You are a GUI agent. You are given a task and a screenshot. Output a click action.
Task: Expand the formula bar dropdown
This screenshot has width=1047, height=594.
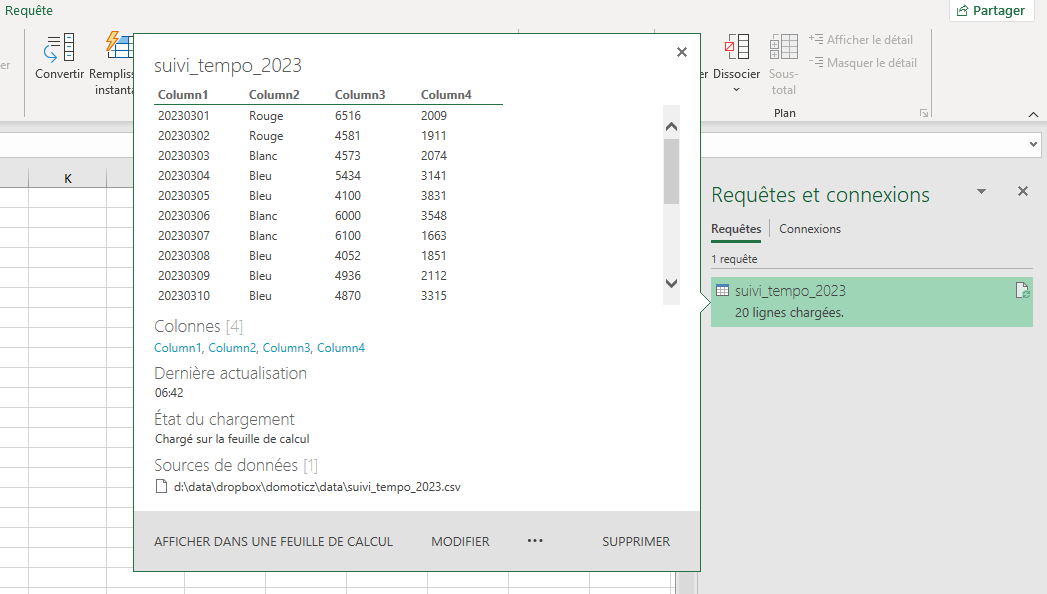tap(1034, 145)
